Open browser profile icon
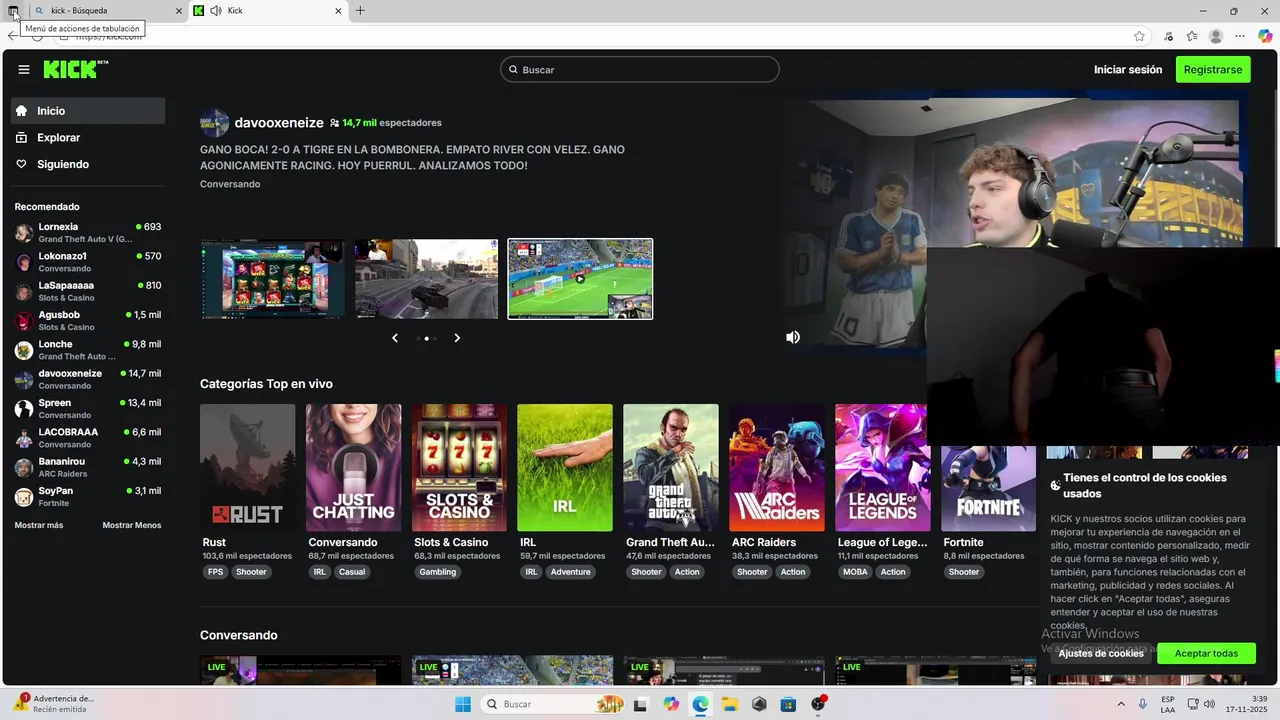The width and height of the screenshot is (1280, 720). [1216, 36]
